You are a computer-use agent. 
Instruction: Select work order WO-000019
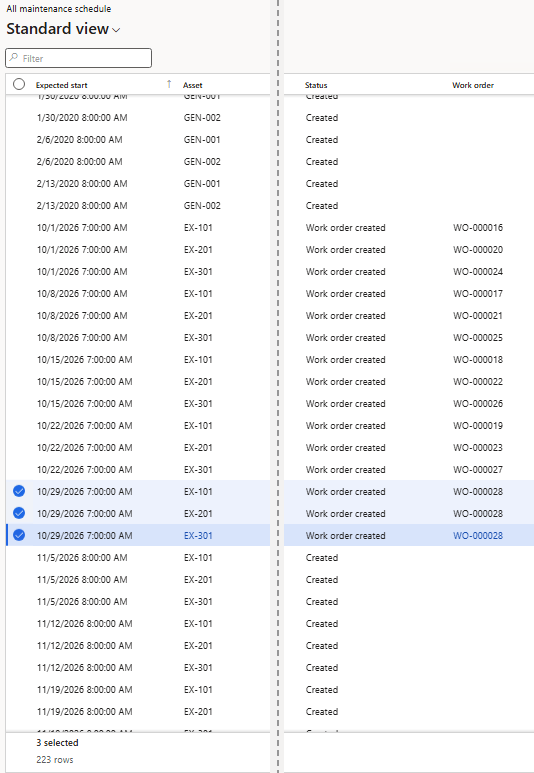tap(478, 425)
